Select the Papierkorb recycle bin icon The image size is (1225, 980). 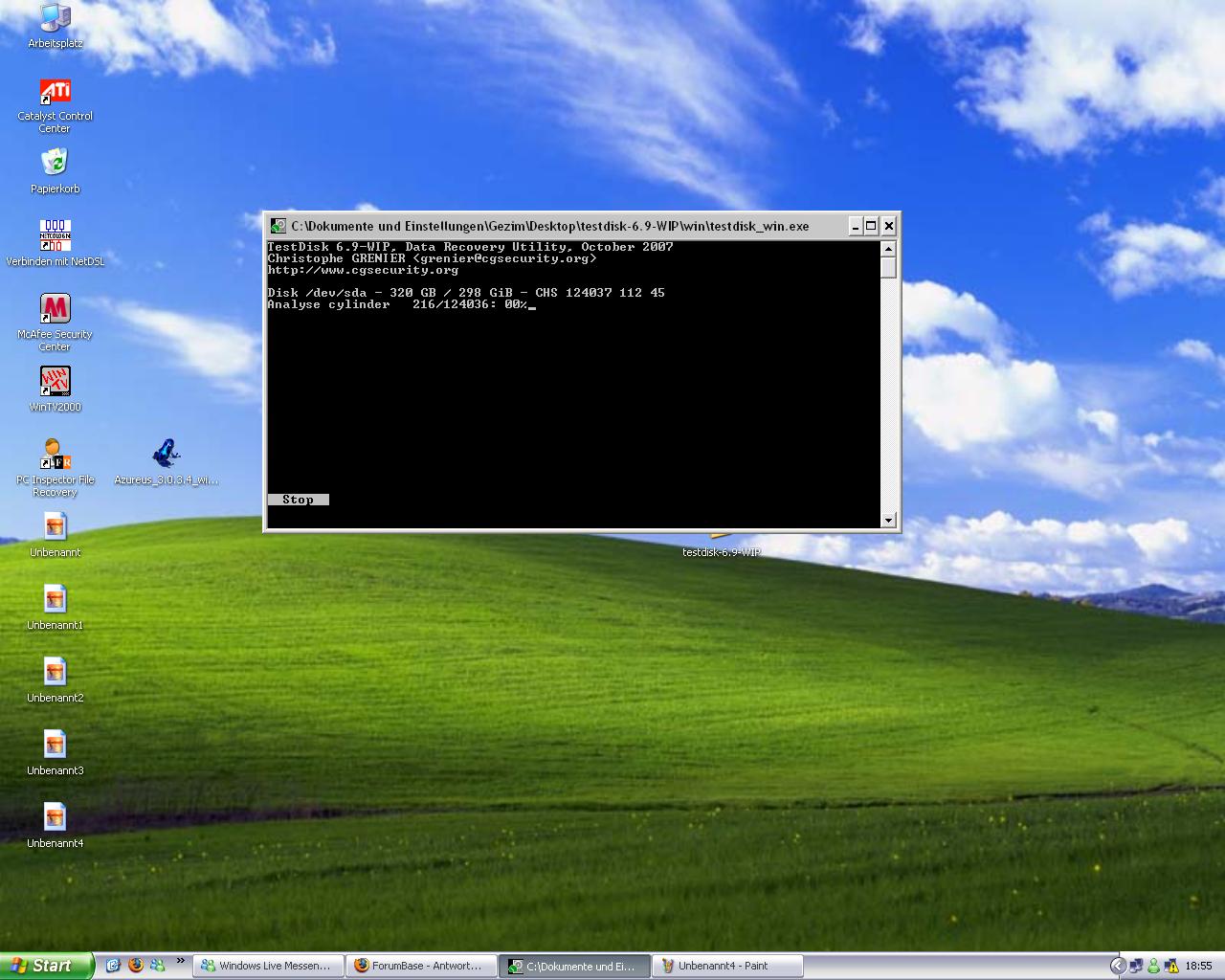(55, 170)
